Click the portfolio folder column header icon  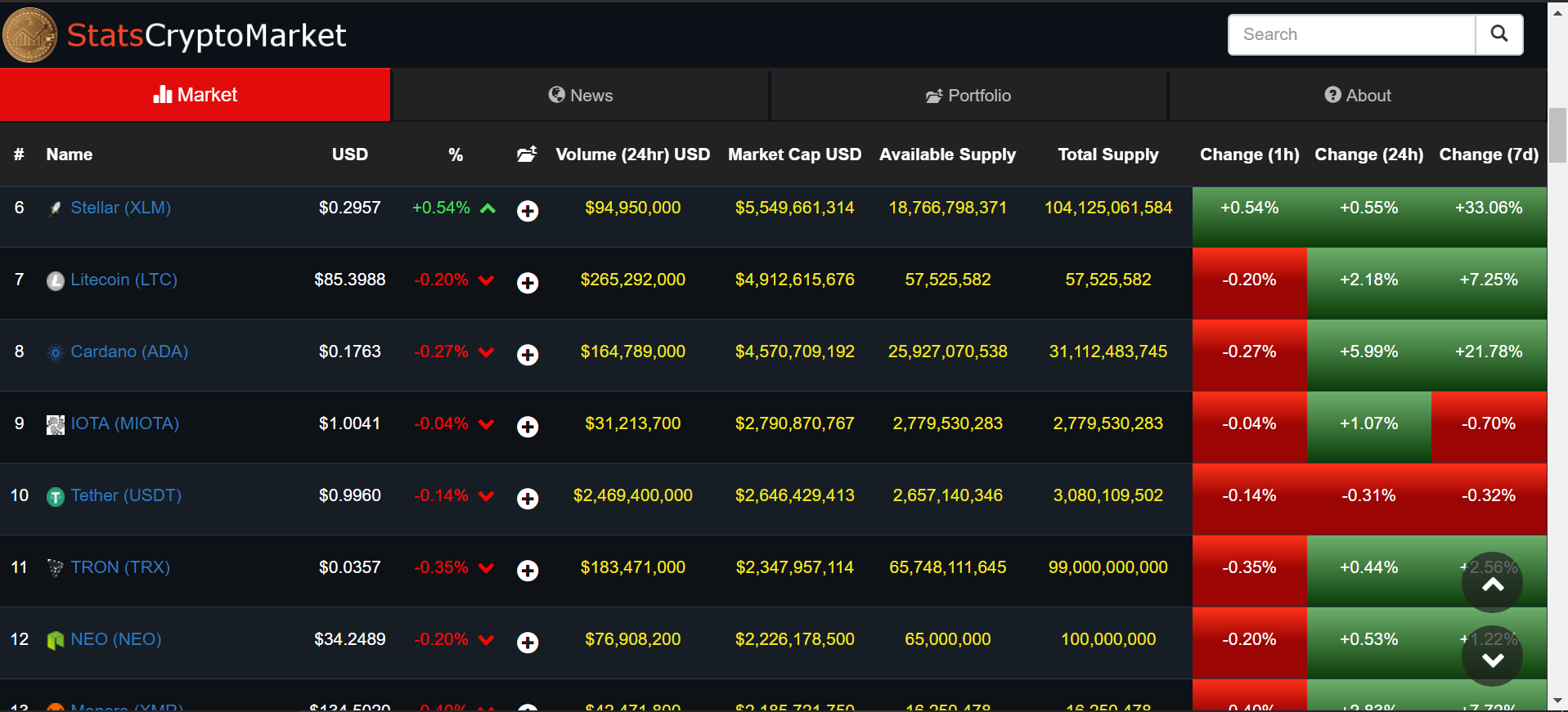click(x=527, y=154)
